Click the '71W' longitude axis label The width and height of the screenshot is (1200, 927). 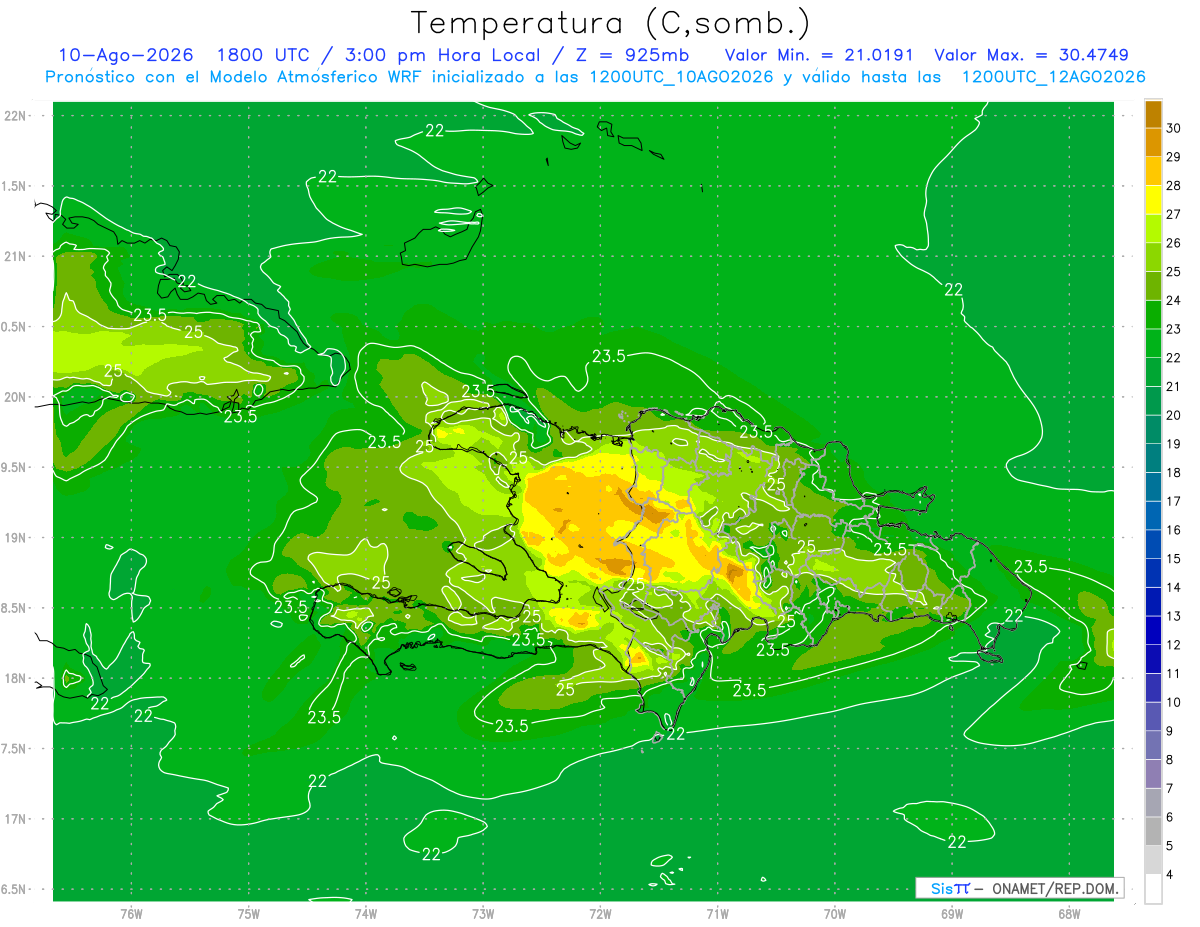click(x=717, y=914)
